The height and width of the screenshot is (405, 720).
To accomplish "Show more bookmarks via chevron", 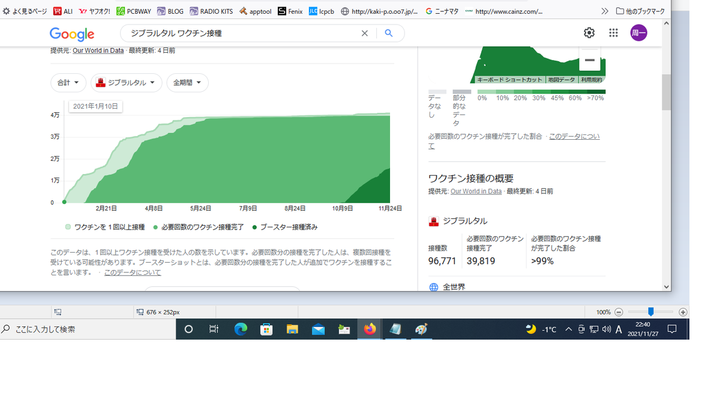I will (604, 11).
